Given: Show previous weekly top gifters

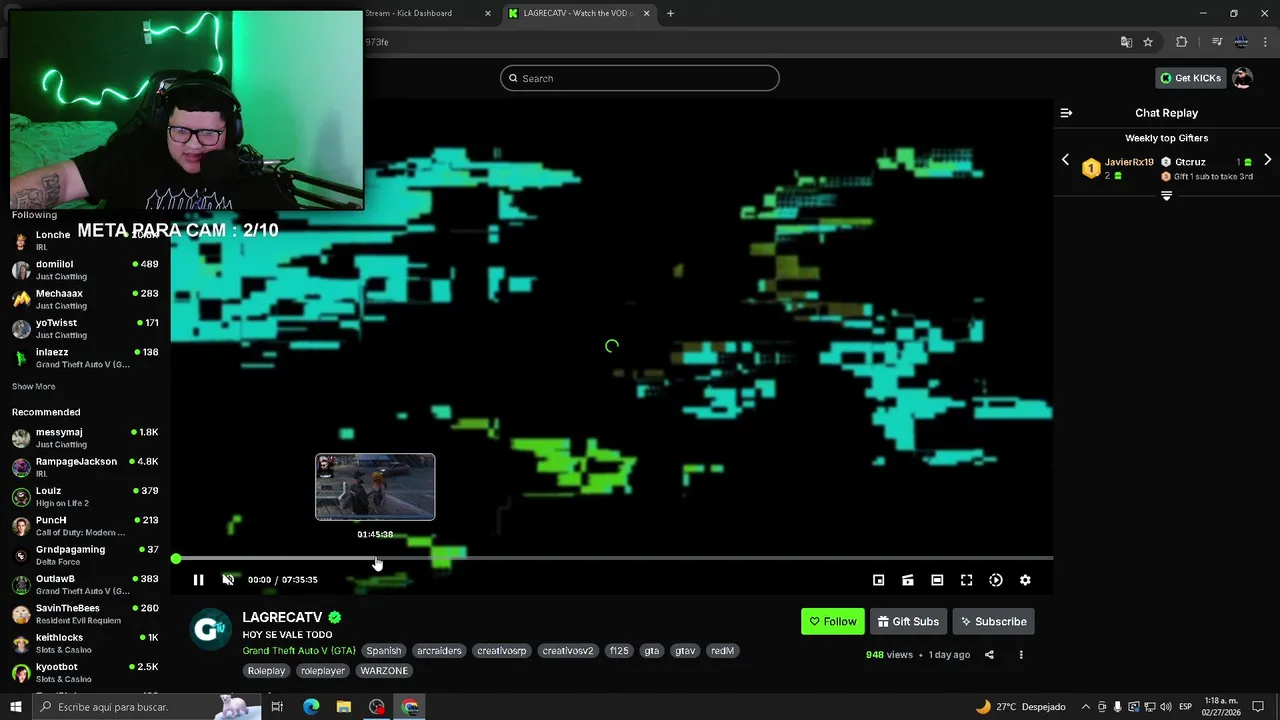Looking at the screenshot, I should (x=1065, y=160).
